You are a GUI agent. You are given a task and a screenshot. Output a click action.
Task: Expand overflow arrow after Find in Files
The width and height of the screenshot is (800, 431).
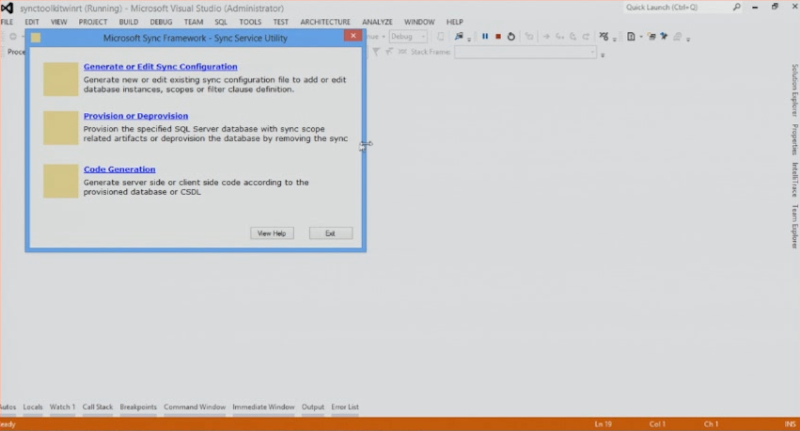pyautogui.click(x=469, y=39)
